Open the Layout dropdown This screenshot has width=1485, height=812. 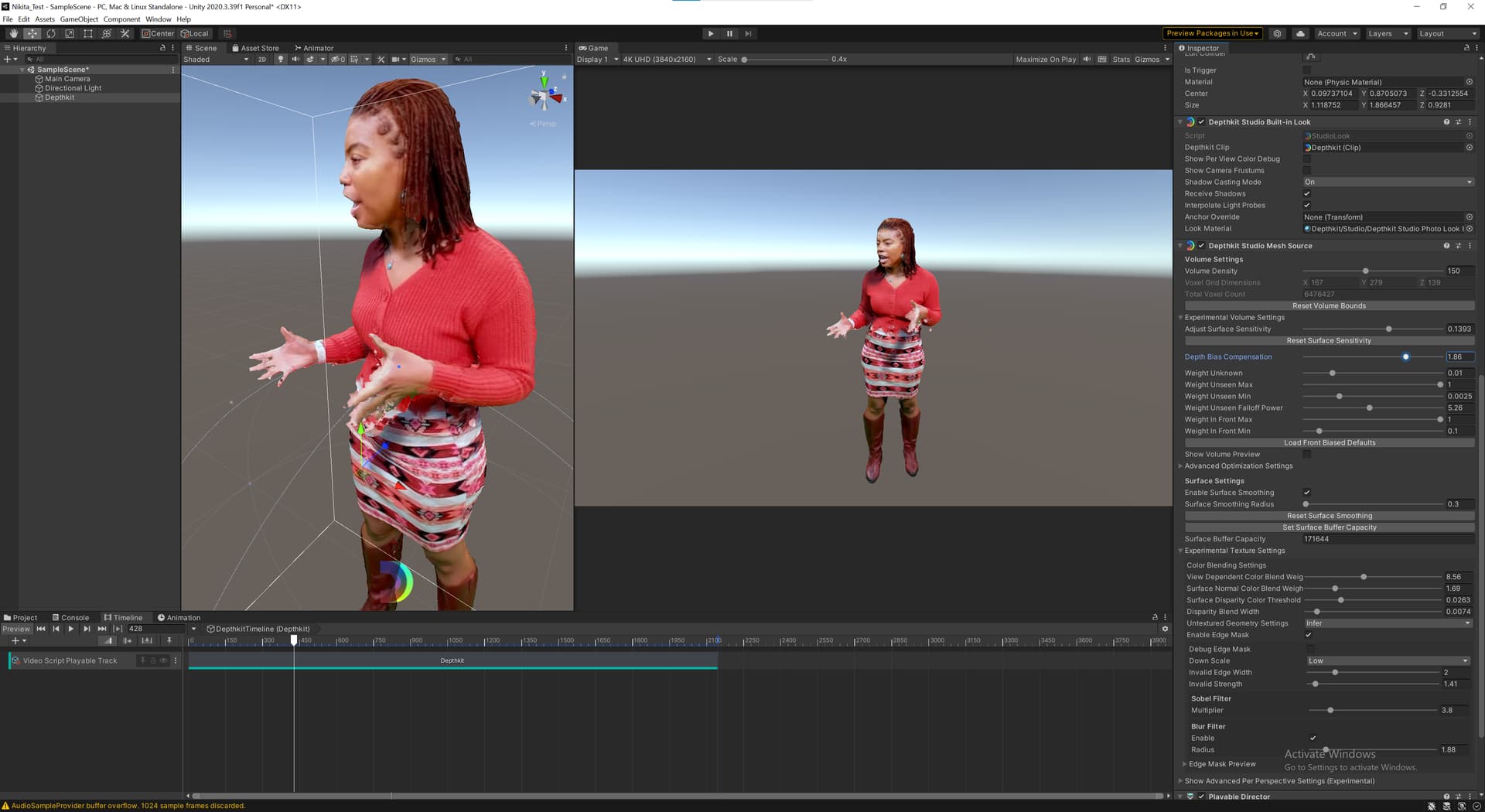point(1448,34)
